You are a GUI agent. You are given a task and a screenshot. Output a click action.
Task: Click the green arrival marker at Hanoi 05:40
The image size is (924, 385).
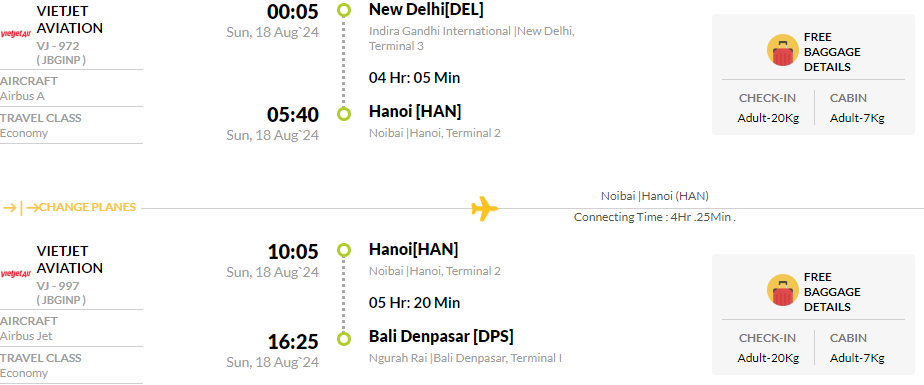(344, 114)
